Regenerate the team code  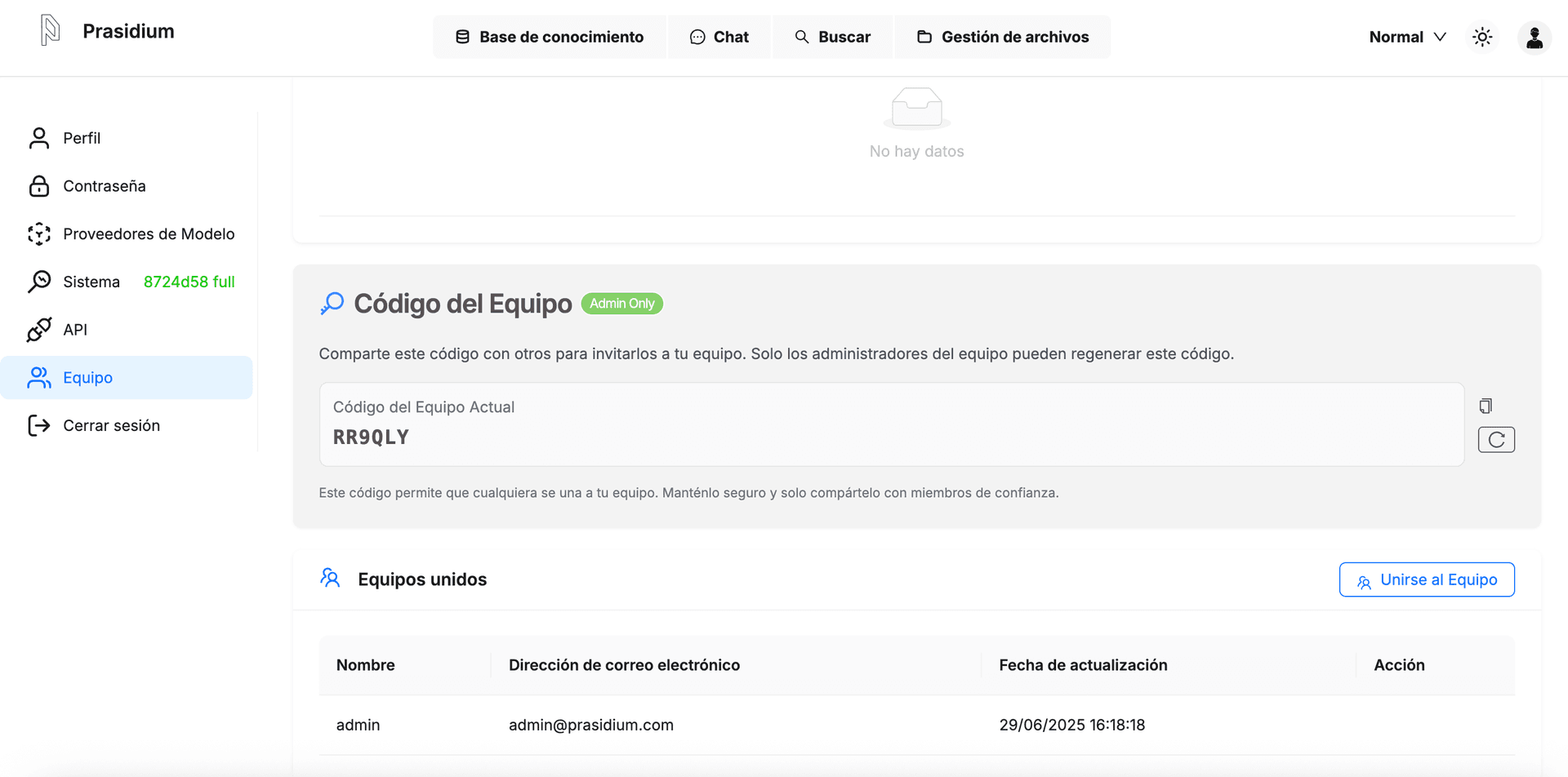click(1496, 439)
